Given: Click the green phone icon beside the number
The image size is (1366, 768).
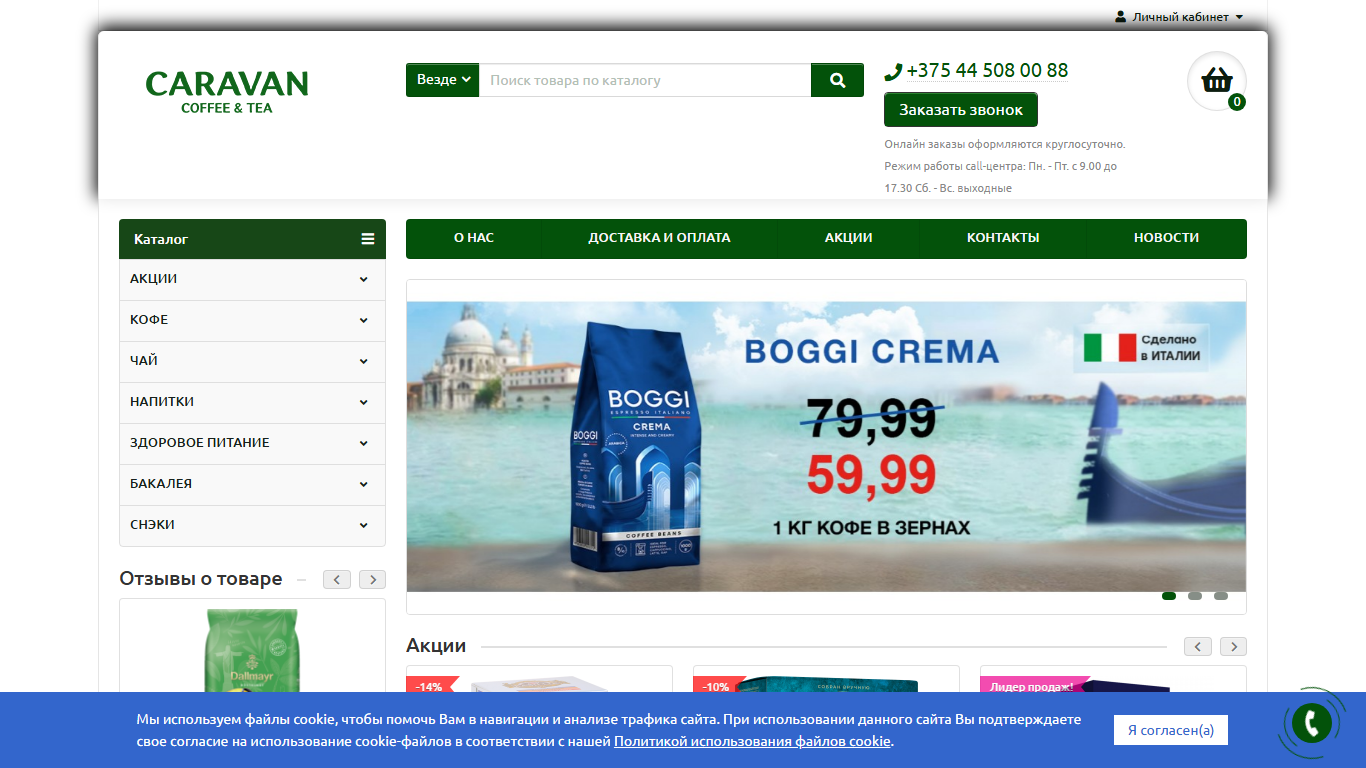Looking at the screenshot, I should tap(893, 72).
